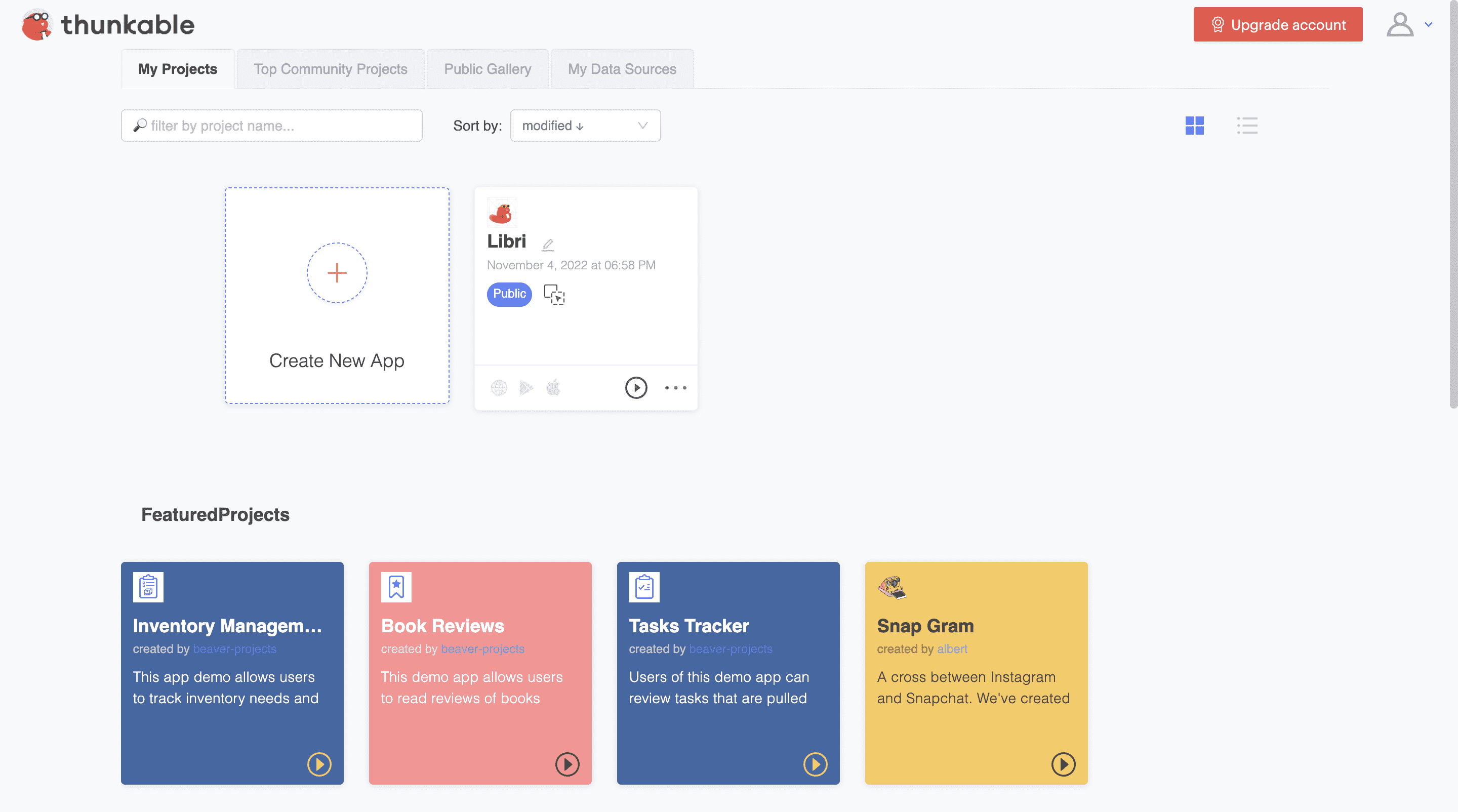The width and height of the screenshot is (1458, 812).
Task: Click the magnifier icon in filter field
Action: pyautogui.click(x=140, y=125)
